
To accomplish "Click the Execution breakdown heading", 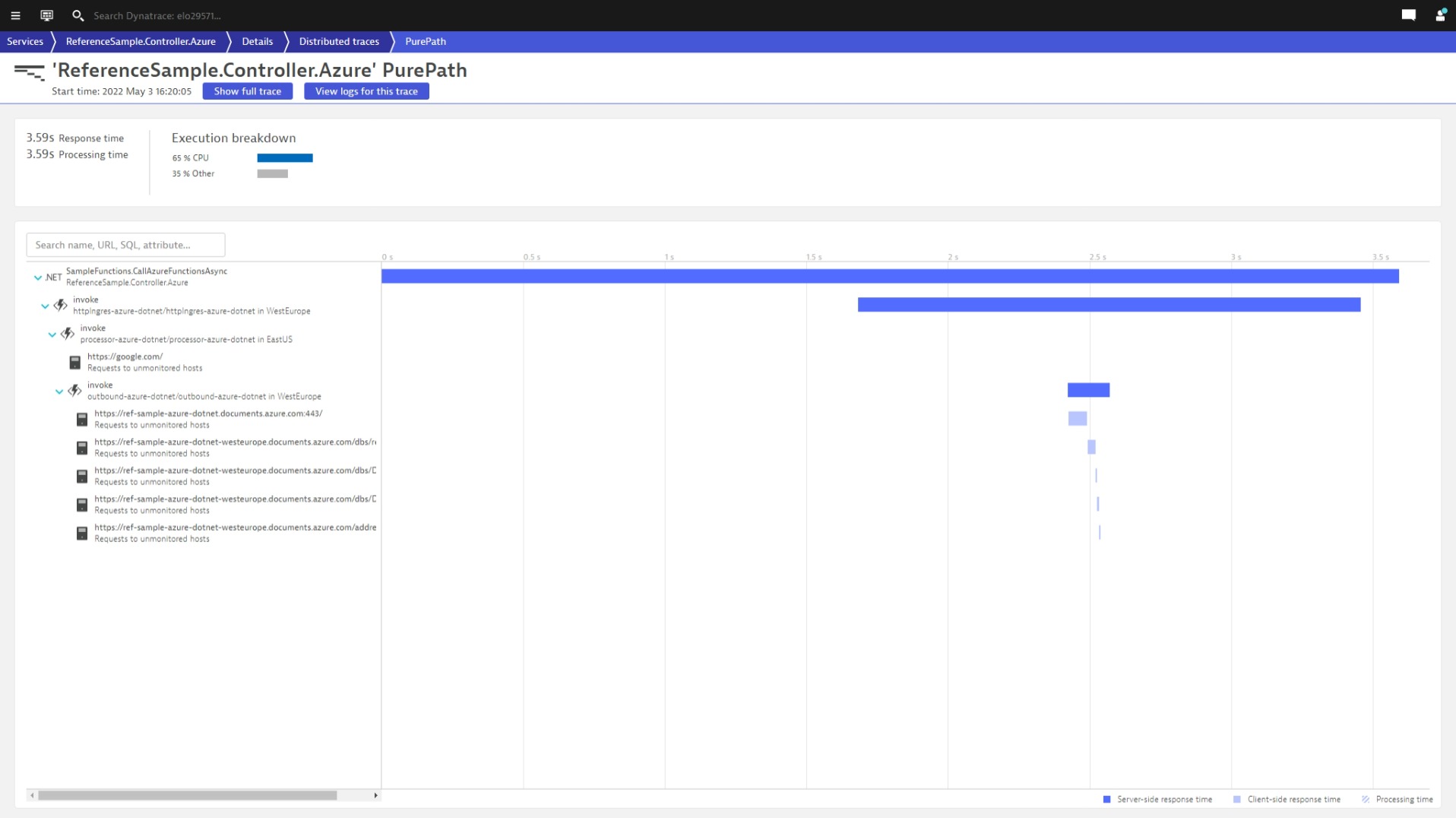I will click(233, 138).
